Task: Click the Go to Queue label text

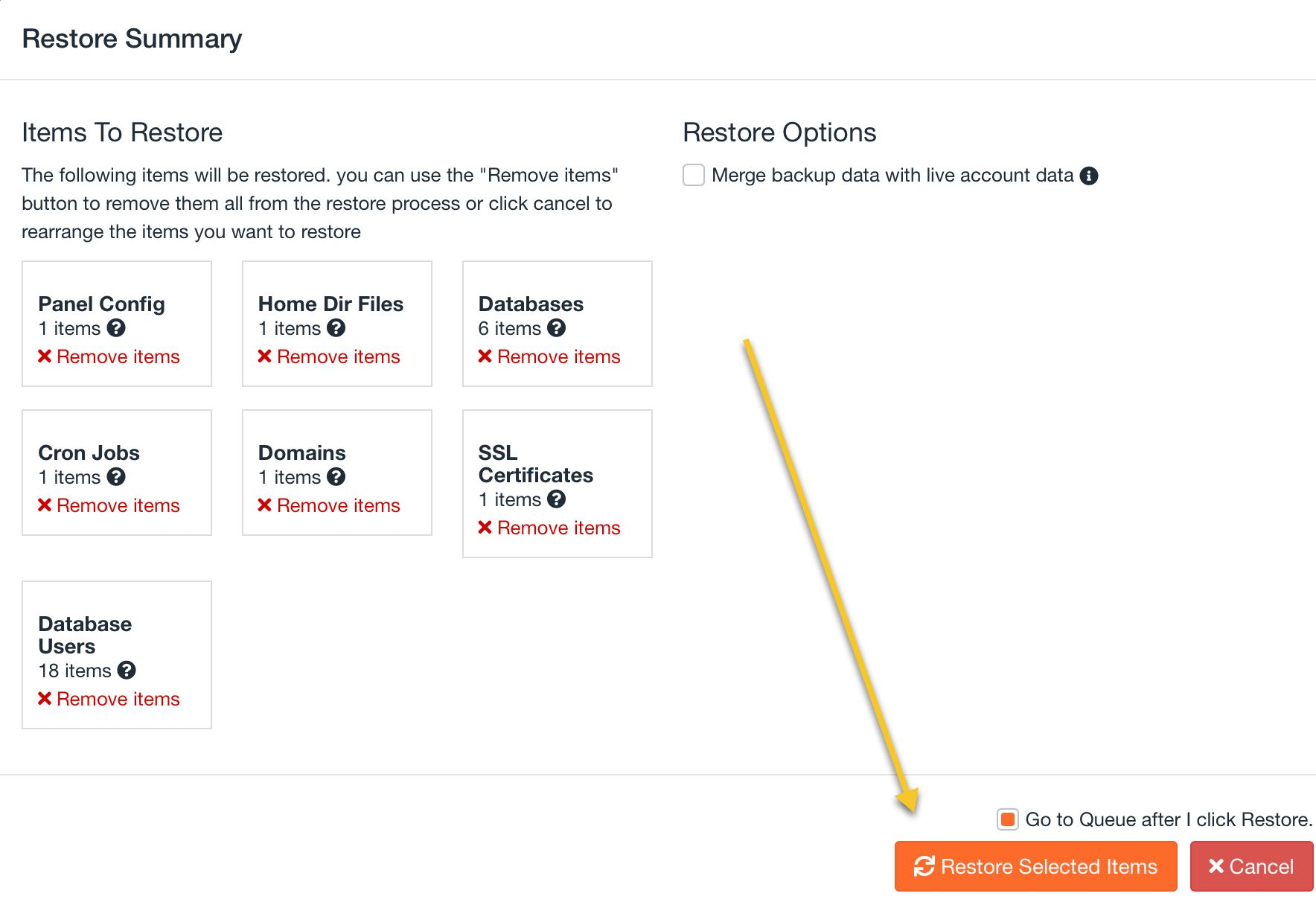Action: click(1169, 819)
